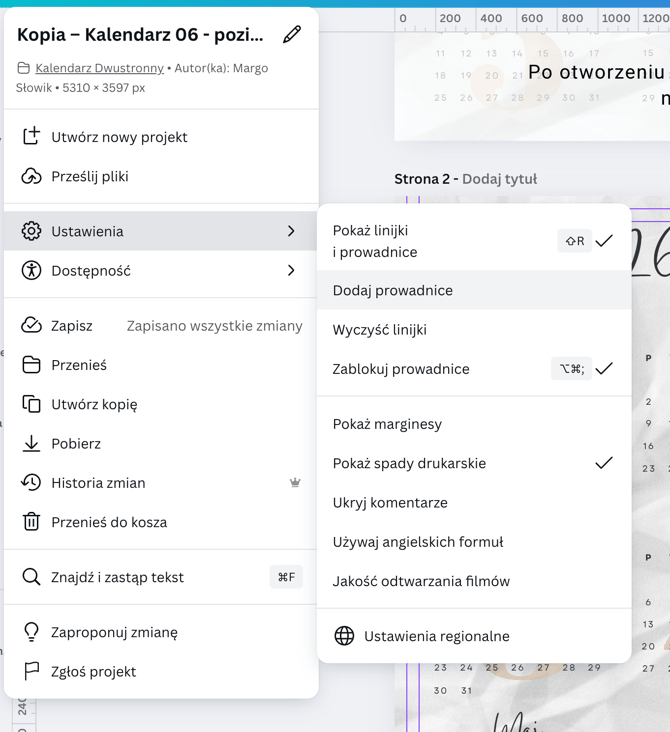Open the Kalendarz Dwustronny folder link
The height and width of the screenshot is (732, 670).
click(99, 68)
